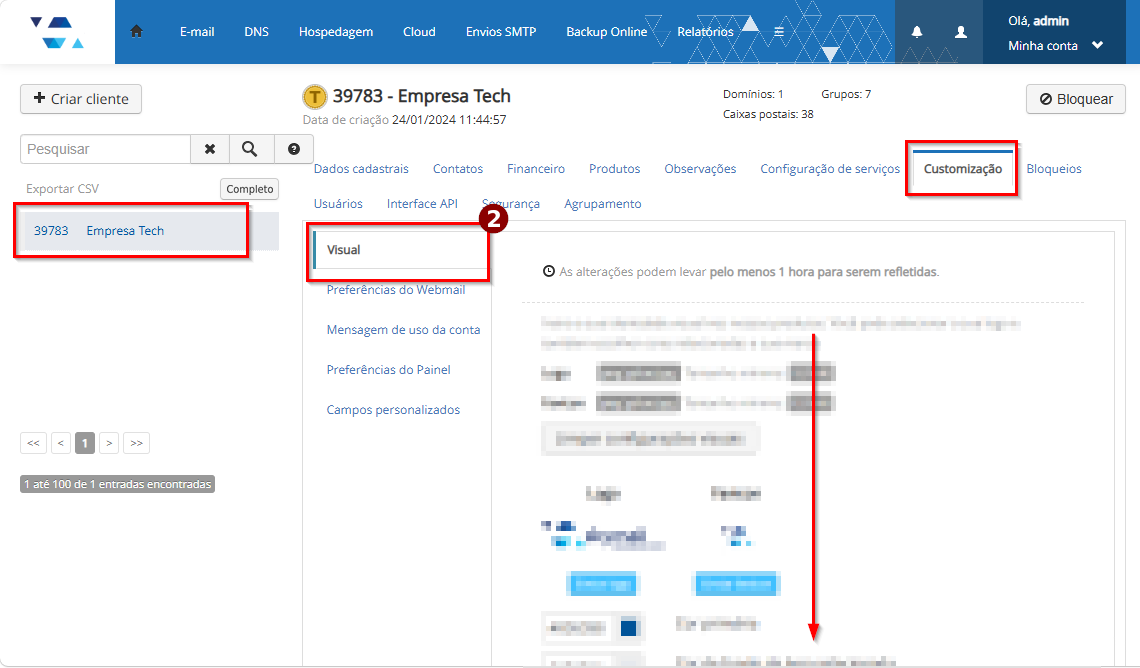This screenshot has width=1140, height=668.
Task: Click Grupos: 7 text
Action: (846, 94)
